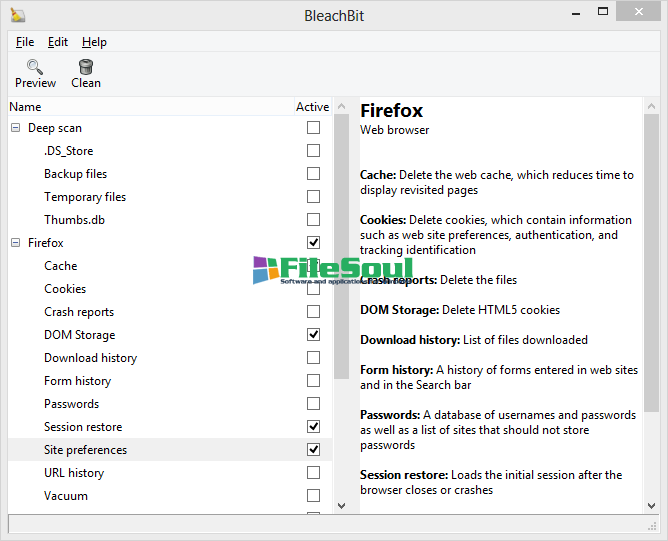Screen dimensions: 668x541
Task: Check the Backup files option
Action: (313, 173)
